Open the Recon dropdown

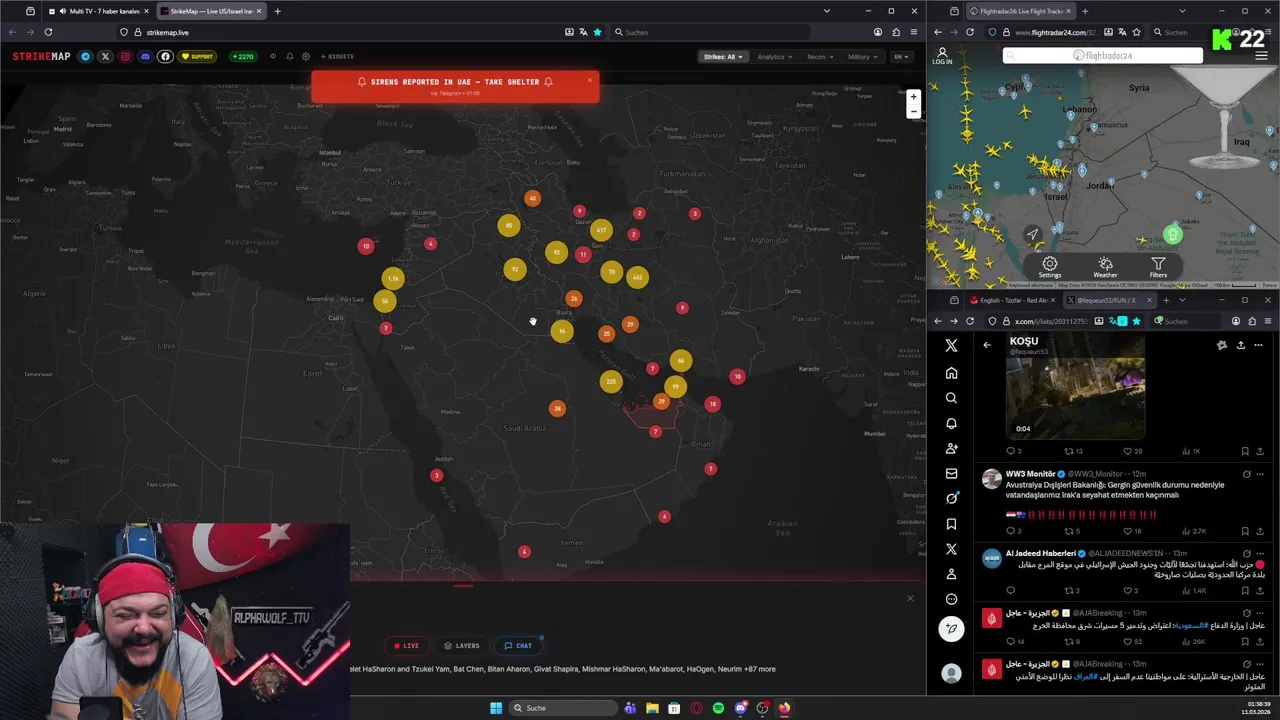pos(819,57)
